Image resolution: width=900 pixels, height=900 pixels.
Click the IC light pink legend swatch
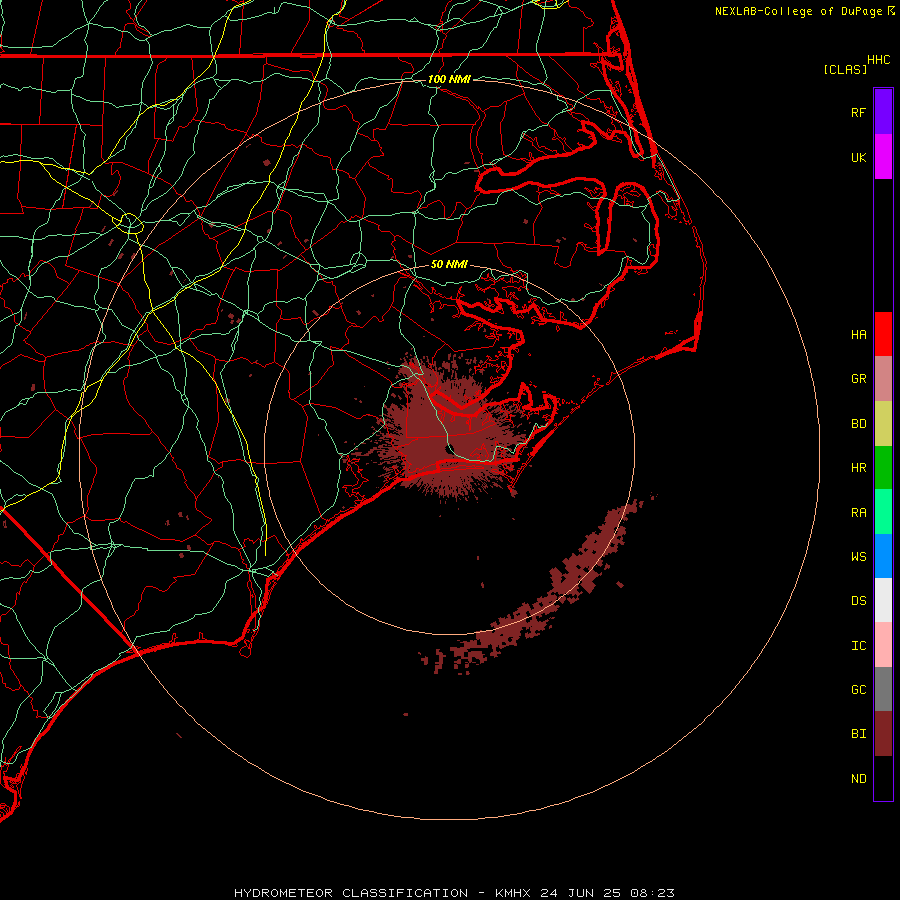coord(883,645)
